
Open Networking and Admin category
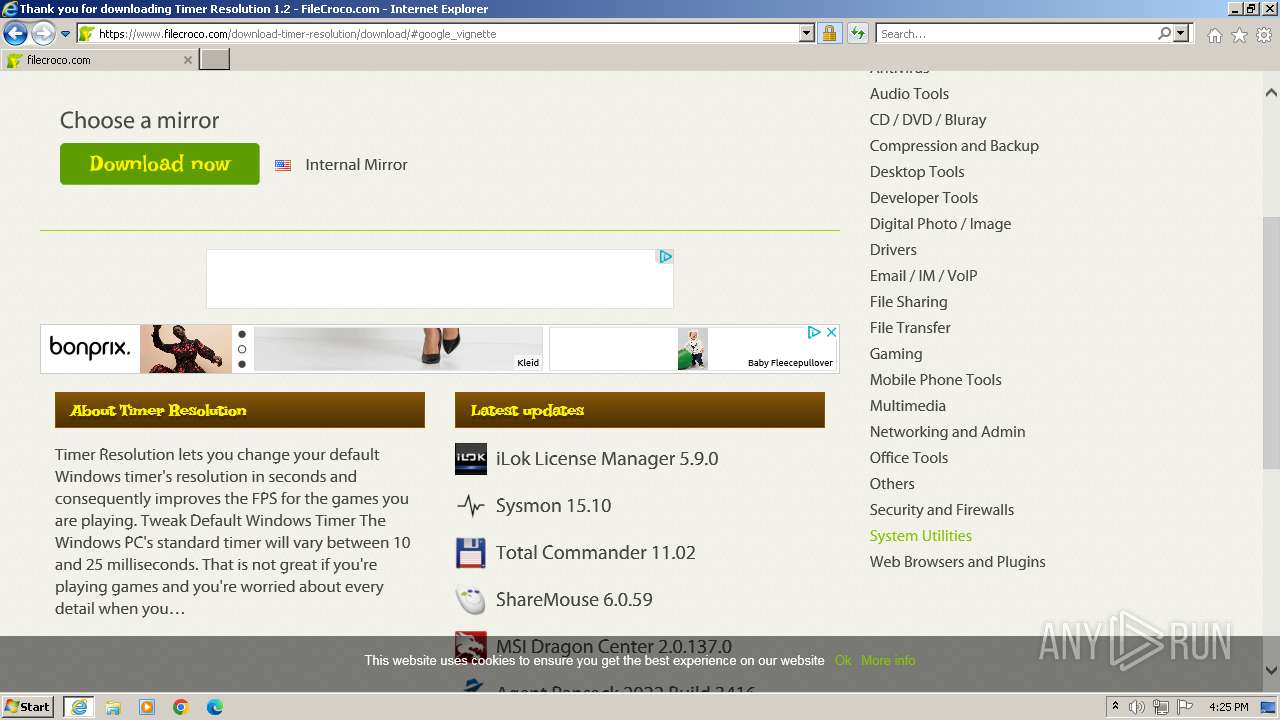pyautogui.click(x=947, y=432)
